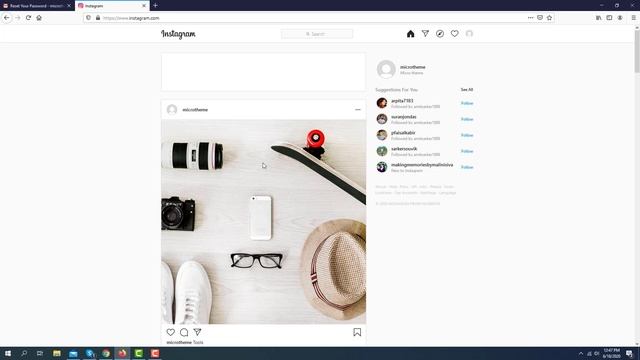The height and width of the screenshot is (360, 640).
Task: Go back with browser back arrow
Action: (x=7, y=18)
